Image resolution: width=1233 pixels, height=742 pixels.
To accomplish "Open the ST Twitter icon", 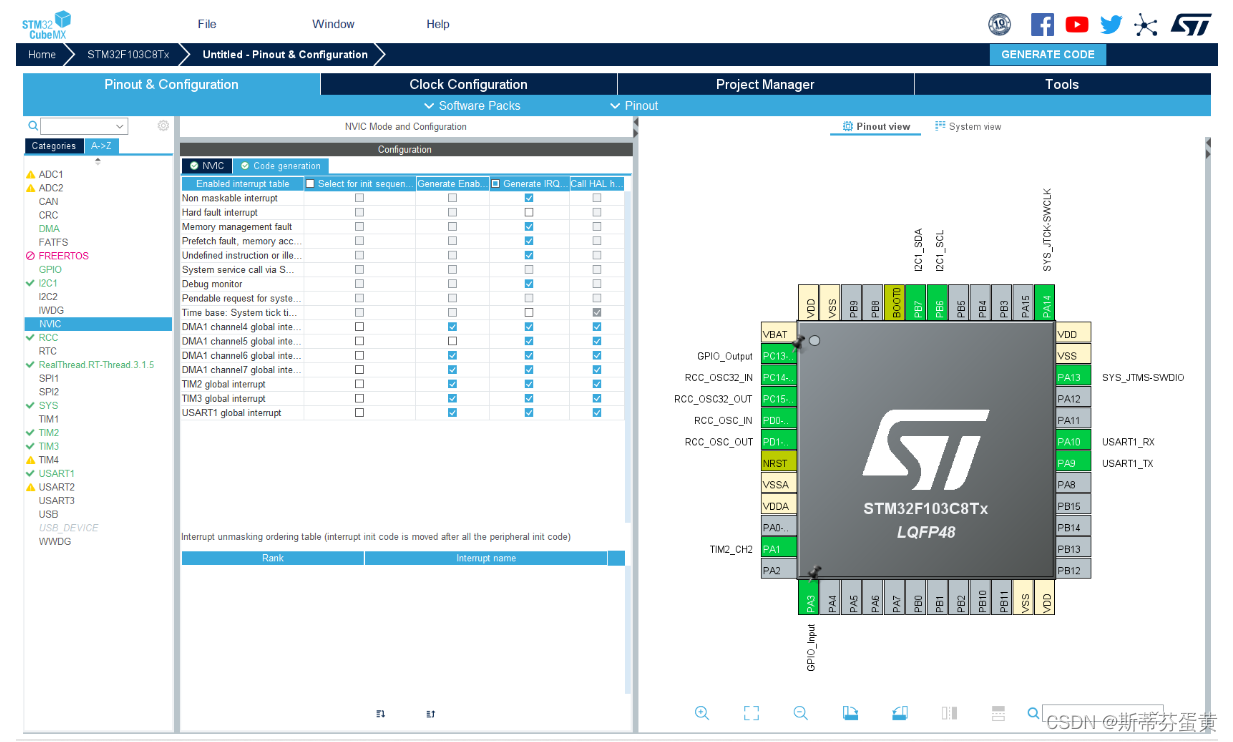I will click(1111, 24).
